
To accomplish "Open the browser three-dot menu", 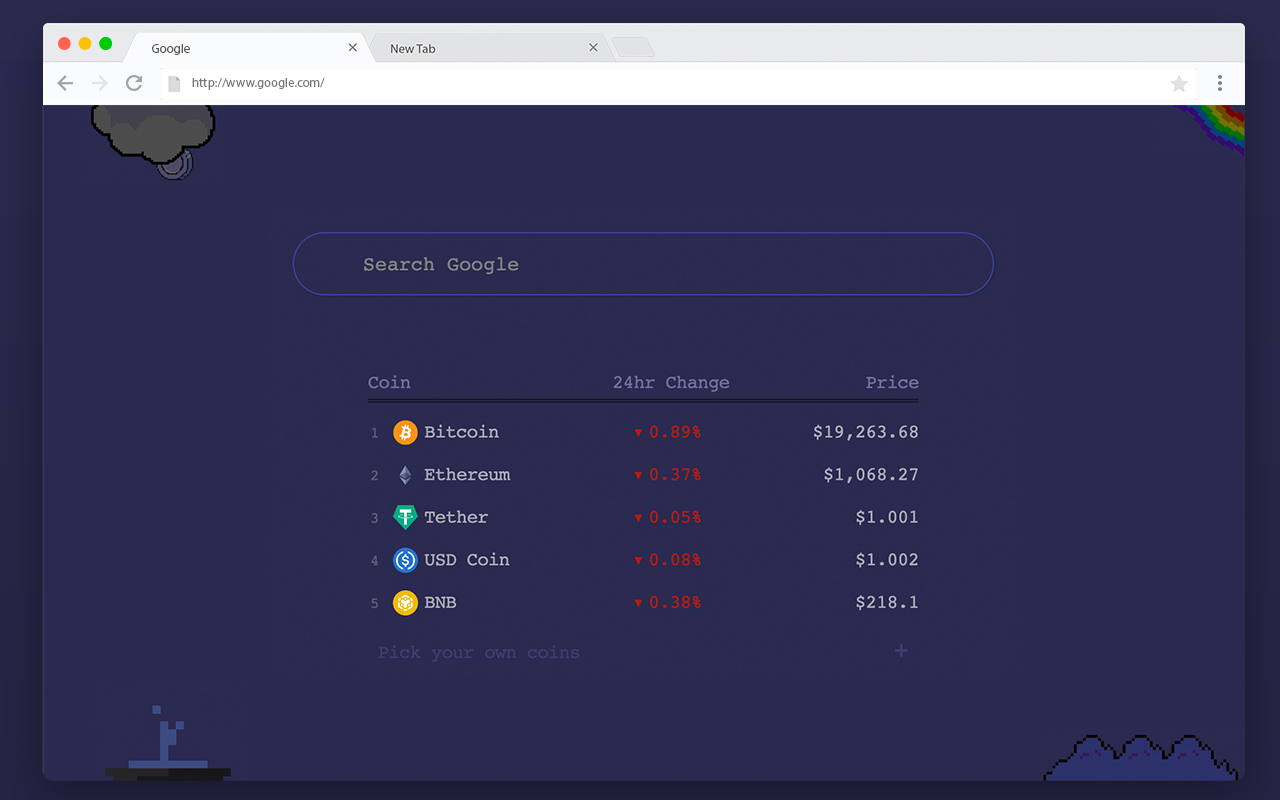I will click(1220, 83).
